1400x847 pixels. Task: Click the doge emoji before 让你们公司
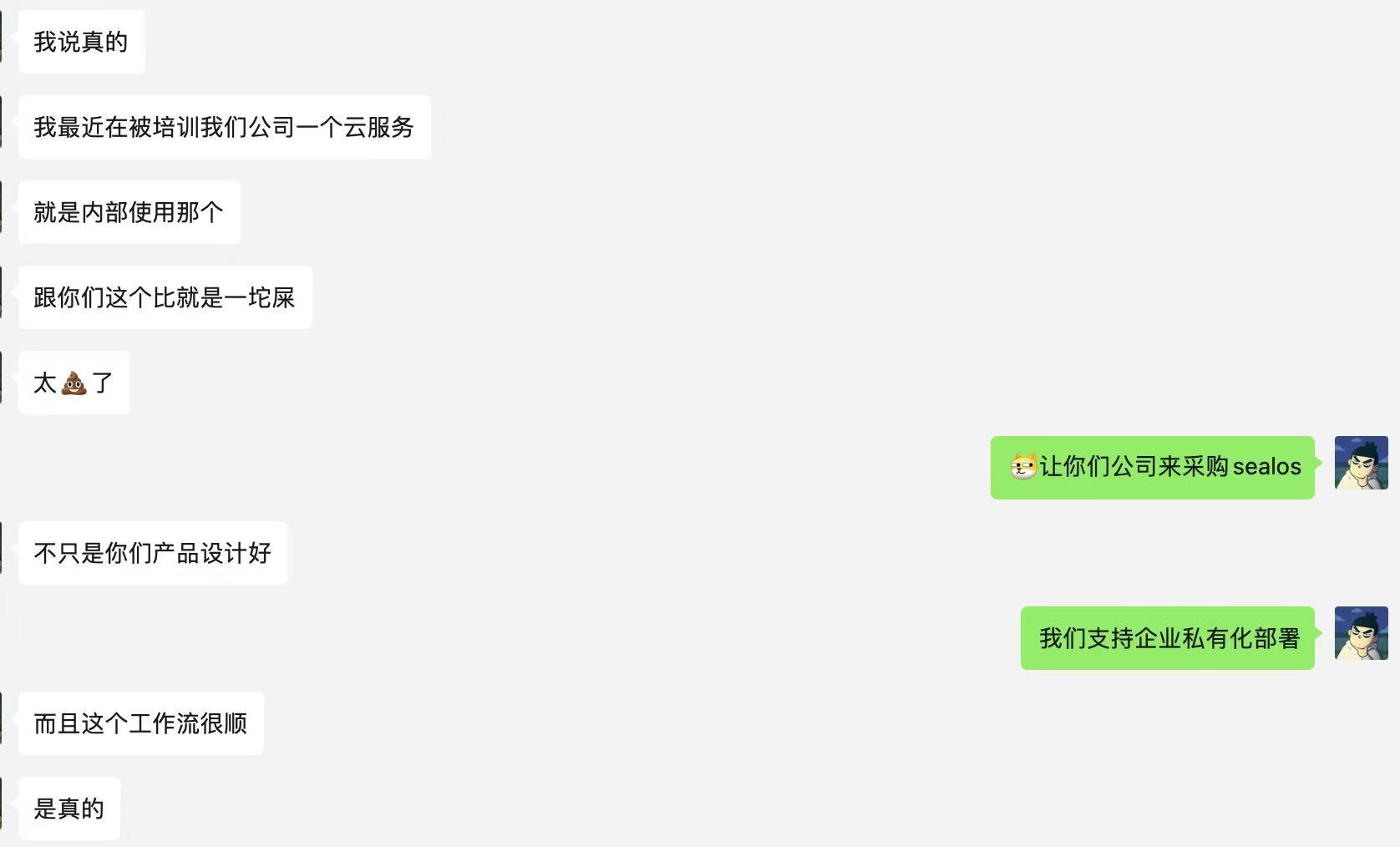(1023, 466)
